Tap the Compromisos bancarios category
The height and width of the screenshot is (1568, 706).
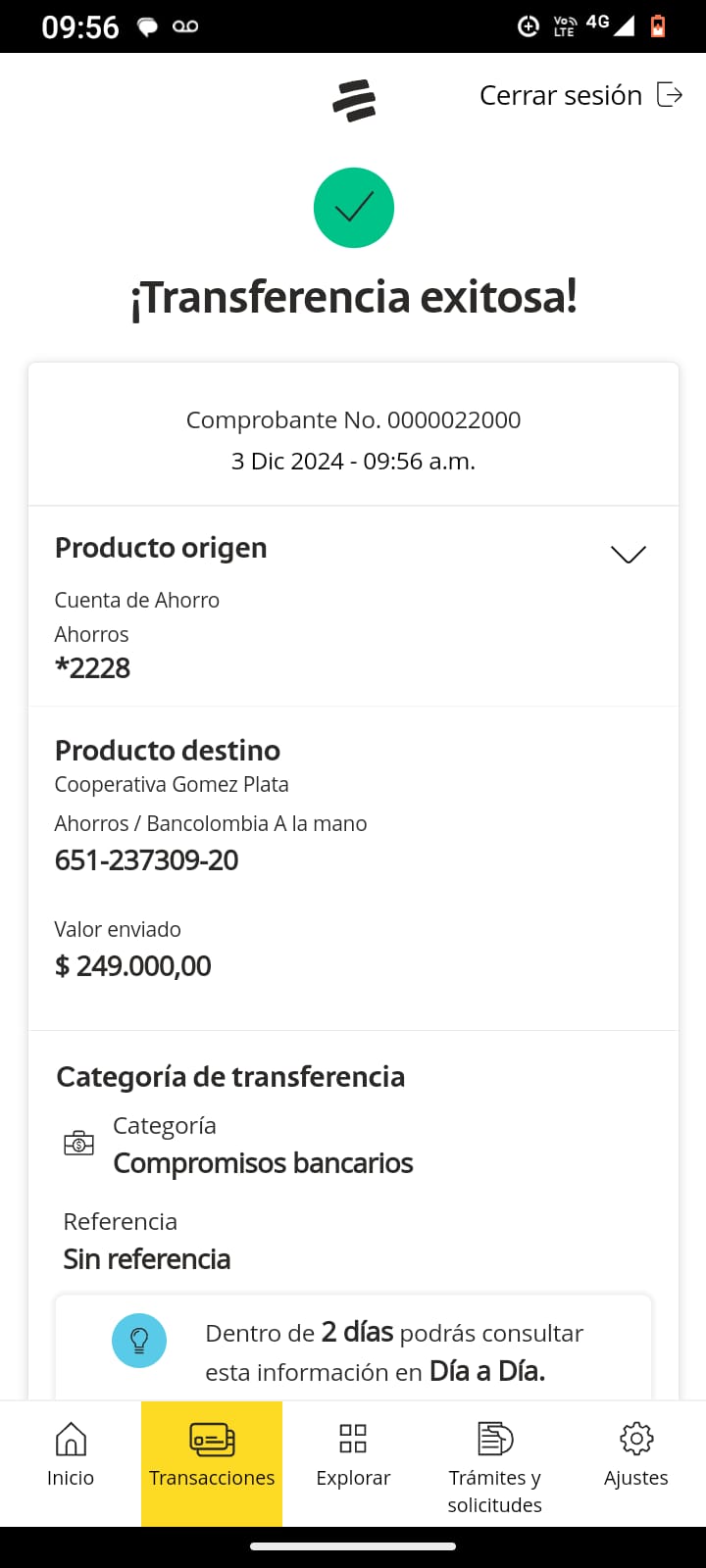tap(263, 1163)
